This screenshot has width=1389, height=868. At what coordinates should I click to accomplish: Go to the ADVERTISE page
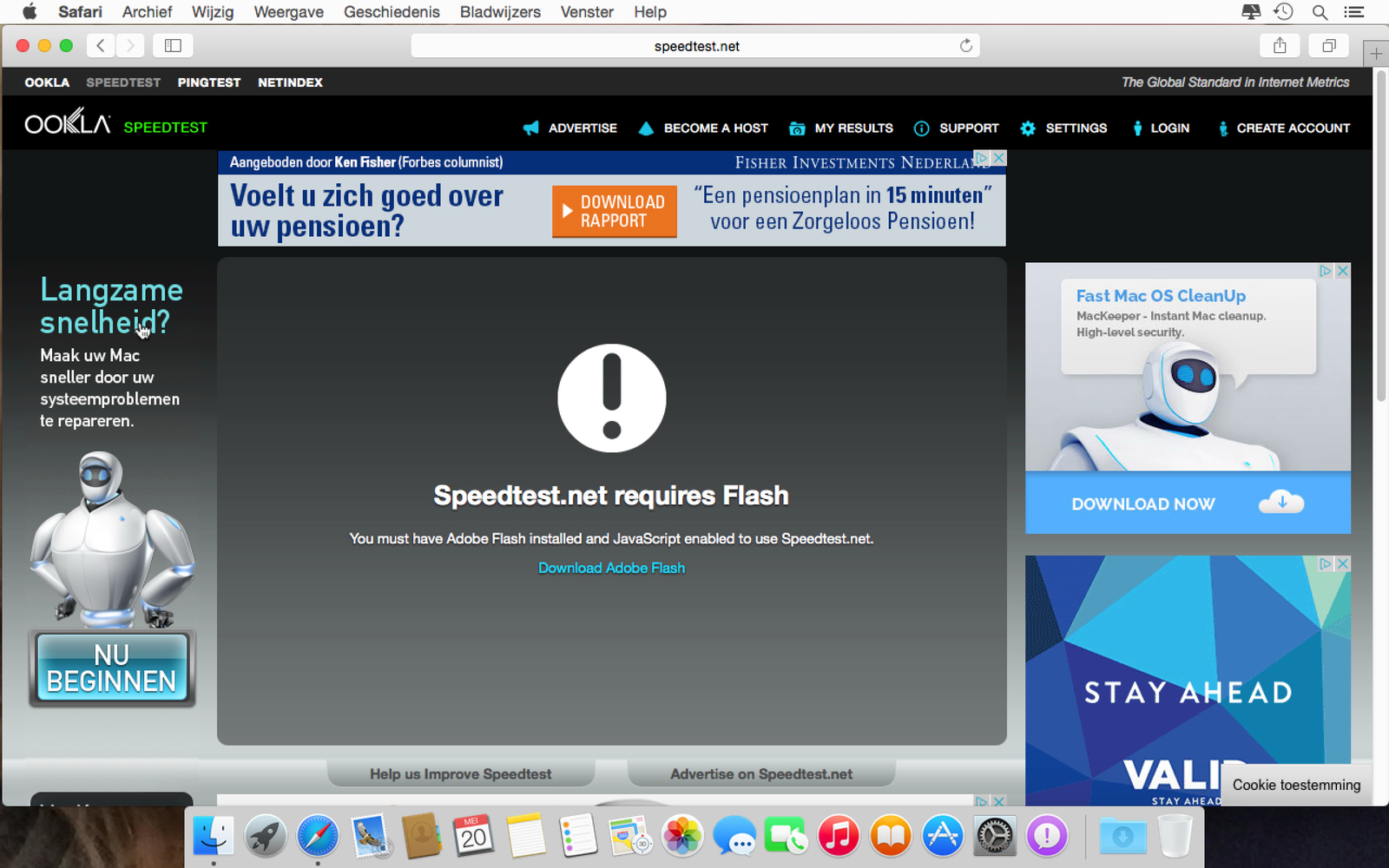(x=570, y=128)
